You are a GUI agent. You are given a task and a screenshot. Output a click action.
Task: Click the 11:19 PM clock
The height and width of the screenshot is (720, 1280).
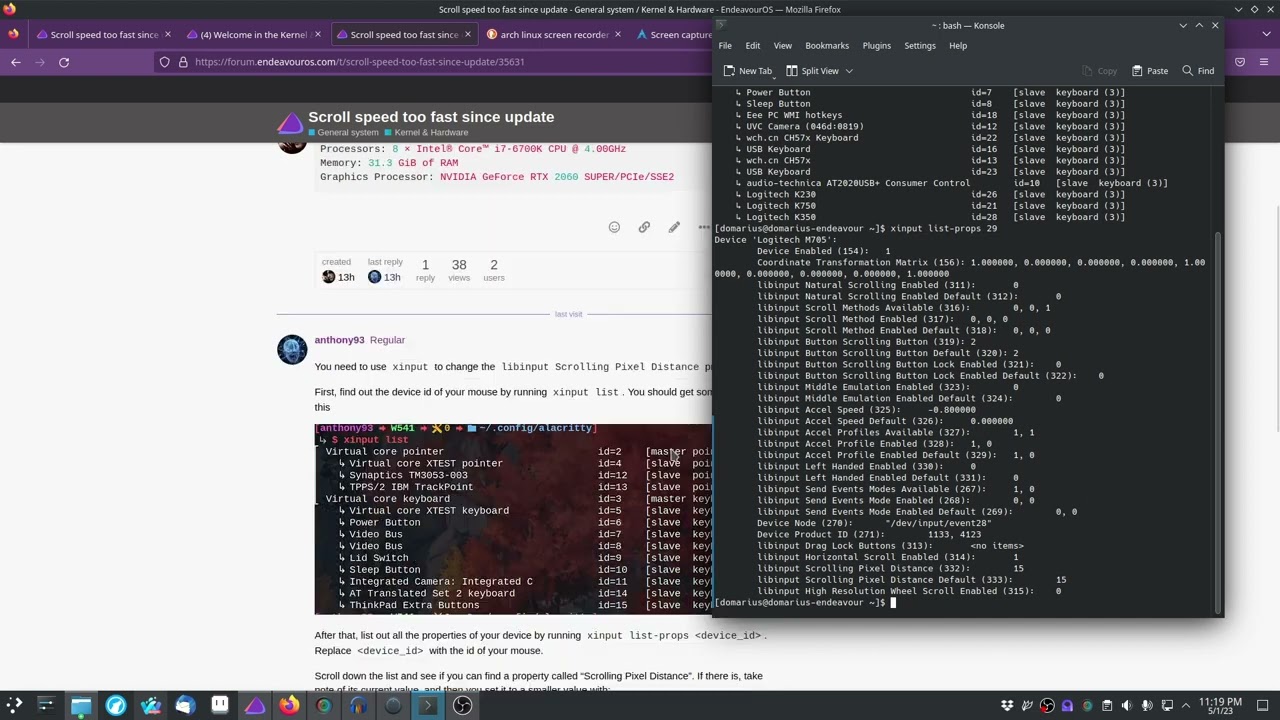(1220, 706)
